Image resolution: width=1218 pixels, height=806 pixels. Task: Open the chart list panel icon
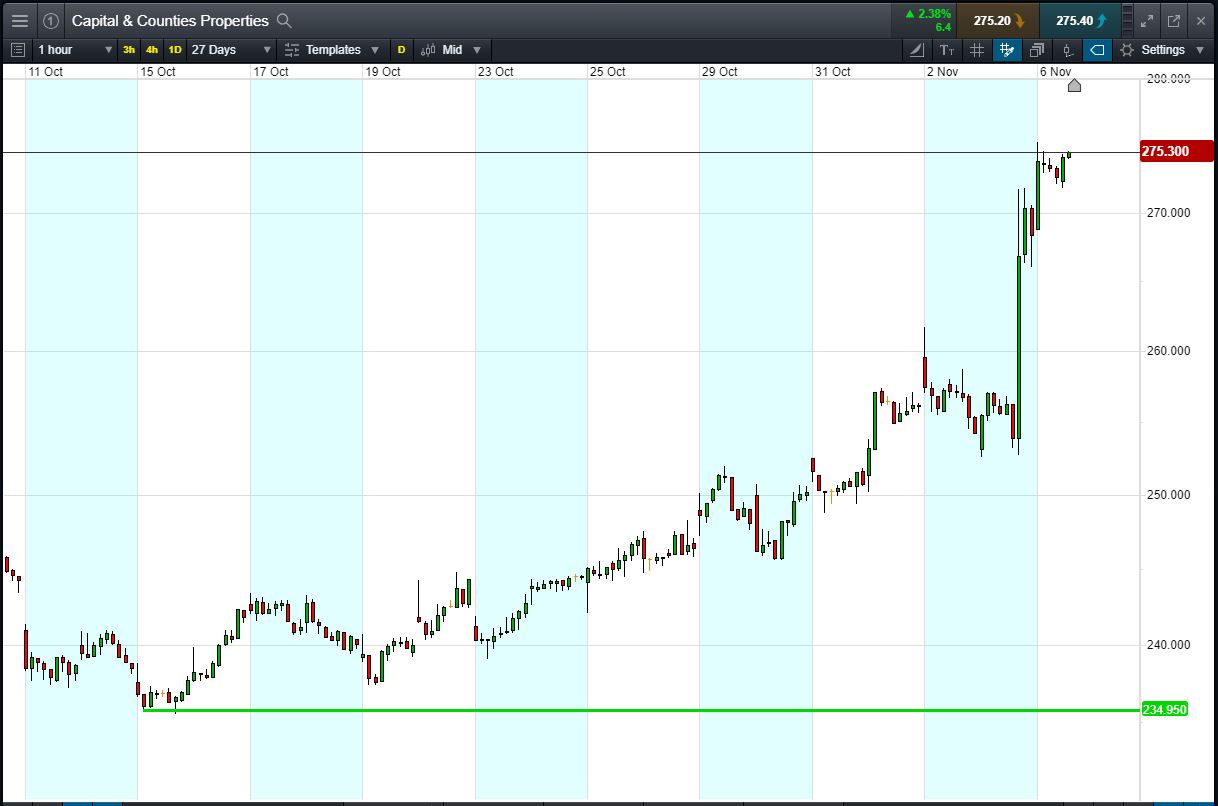17,49
